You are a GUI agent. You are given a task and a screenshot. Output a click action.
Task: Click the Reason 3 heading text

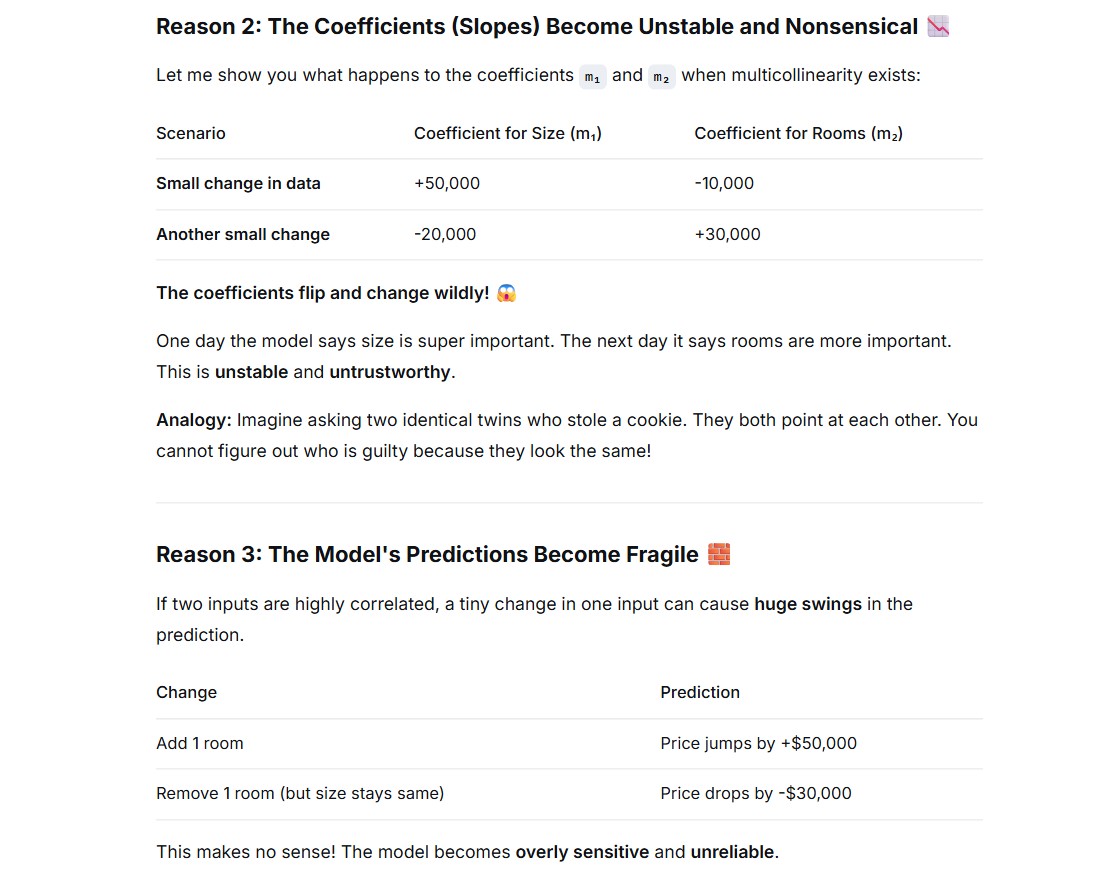coord(427,555)
